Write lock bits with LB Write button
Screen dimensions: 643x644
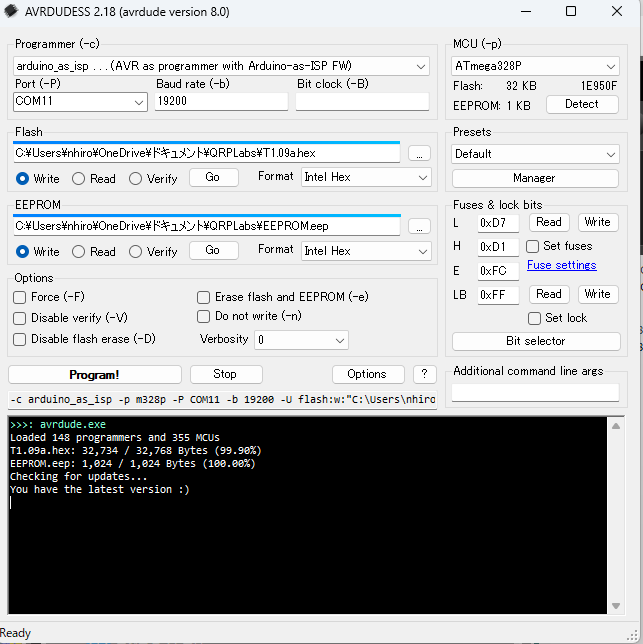point(598,294)
